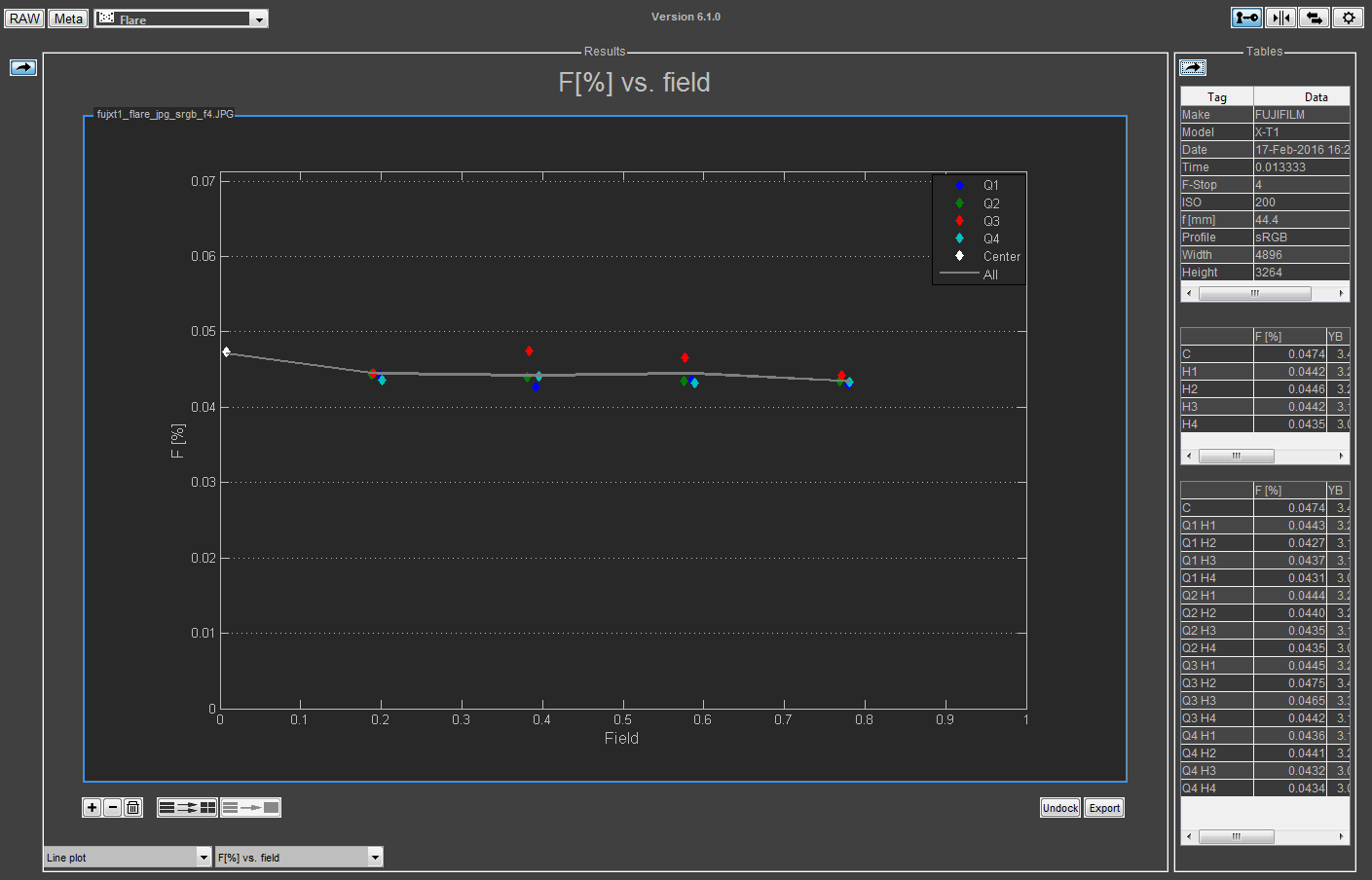Open the Meta button

click(x=68, y=18)
